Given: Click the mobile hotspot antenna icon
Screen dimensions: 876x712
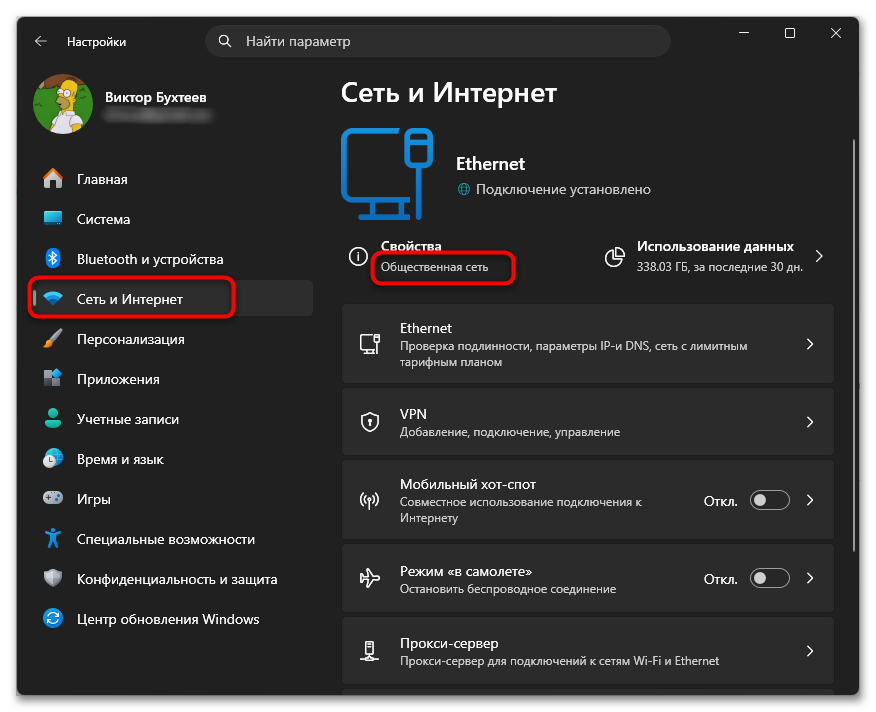Looking at the screenshot, I should (x=369, y=500).
